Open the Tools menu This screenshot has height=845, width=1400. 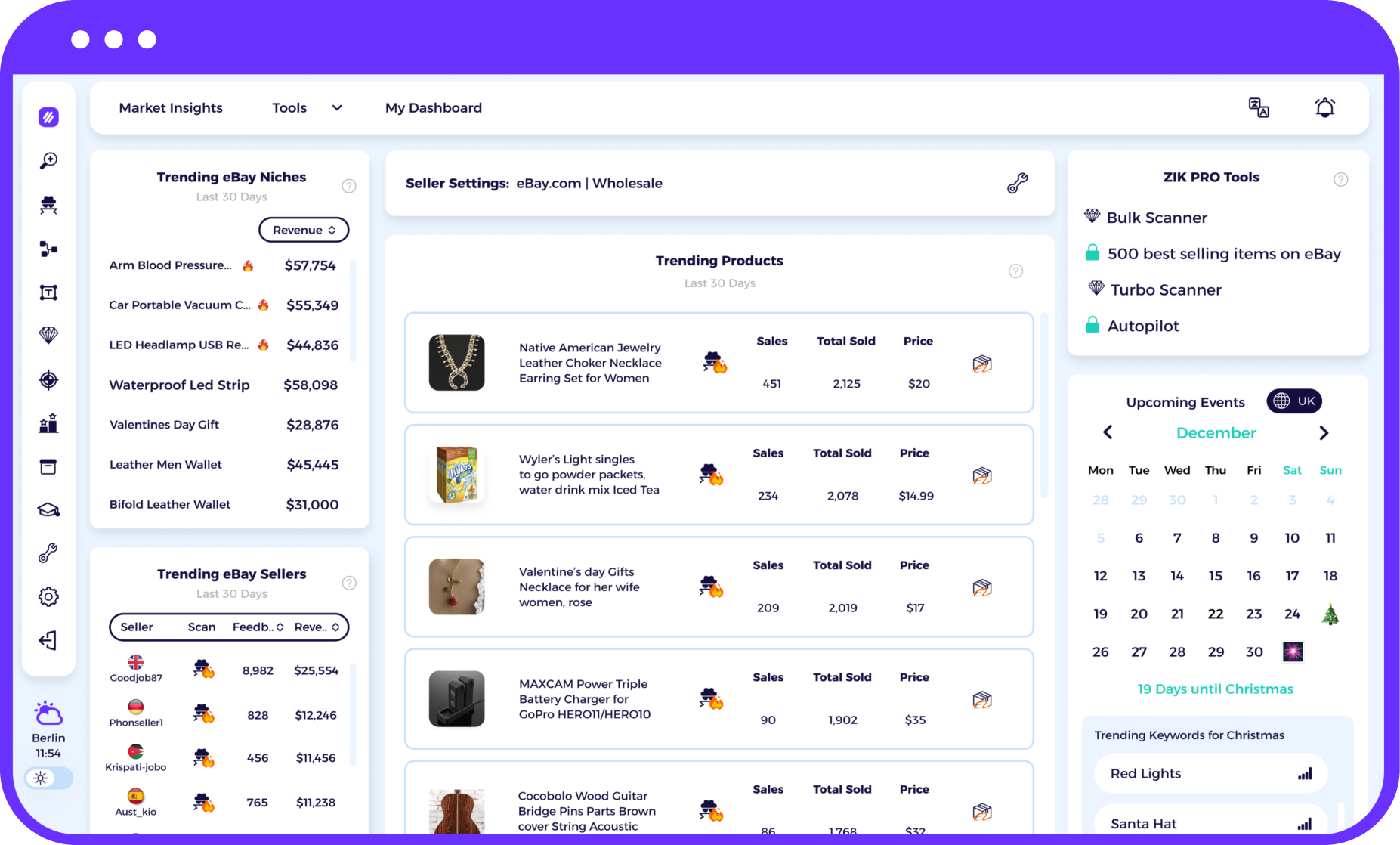coord(289,108)
